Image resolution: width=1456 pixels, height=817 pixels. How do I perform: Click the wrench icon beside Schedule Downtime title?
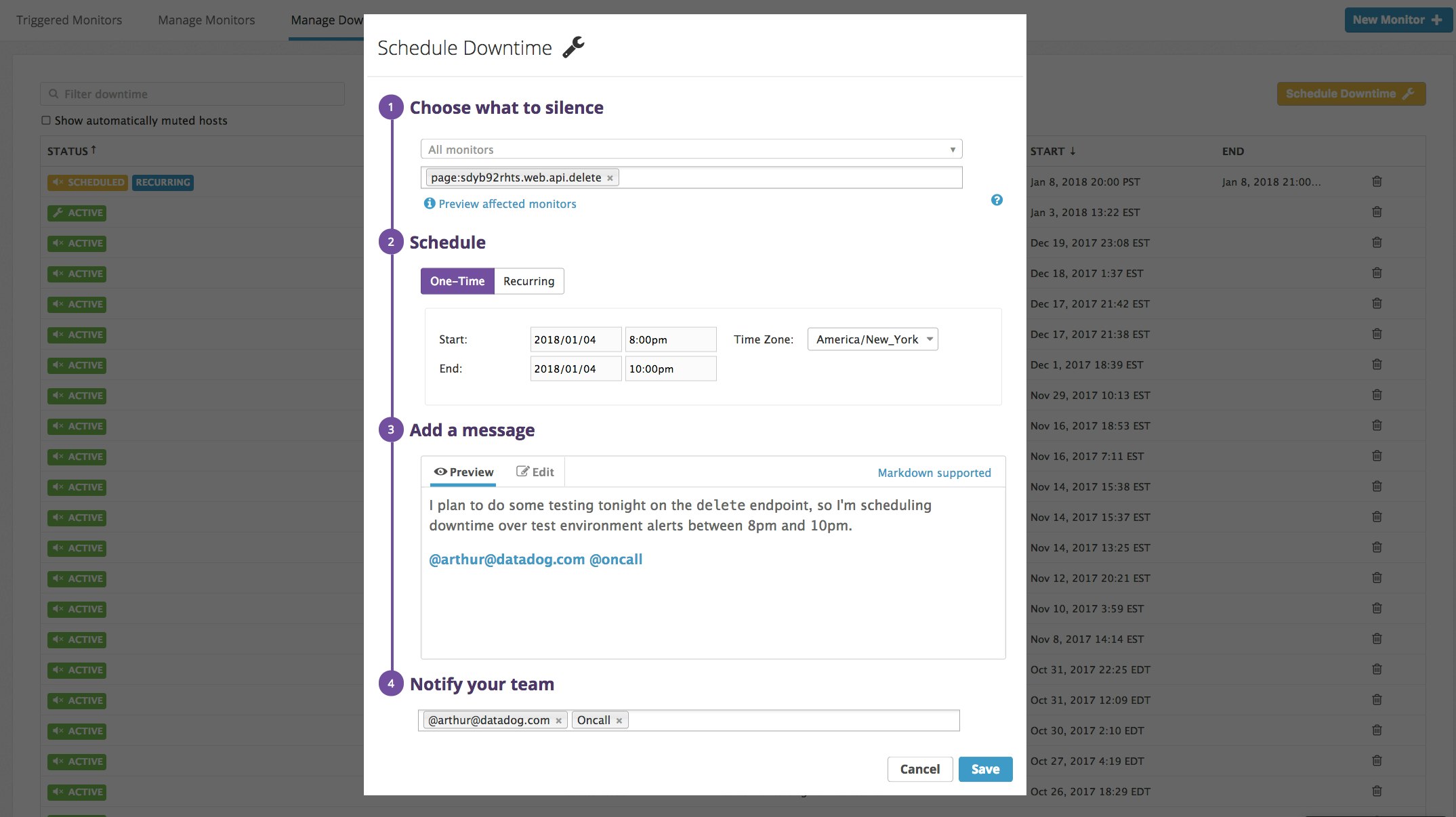pos(573,46)
